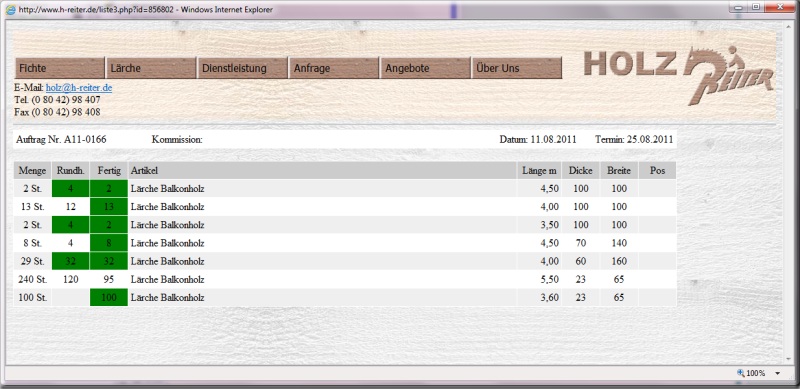This screenshot has width=800, height=389.
Task: Click the Termin: 25.08.2011 text
Action: click(634, 139)
